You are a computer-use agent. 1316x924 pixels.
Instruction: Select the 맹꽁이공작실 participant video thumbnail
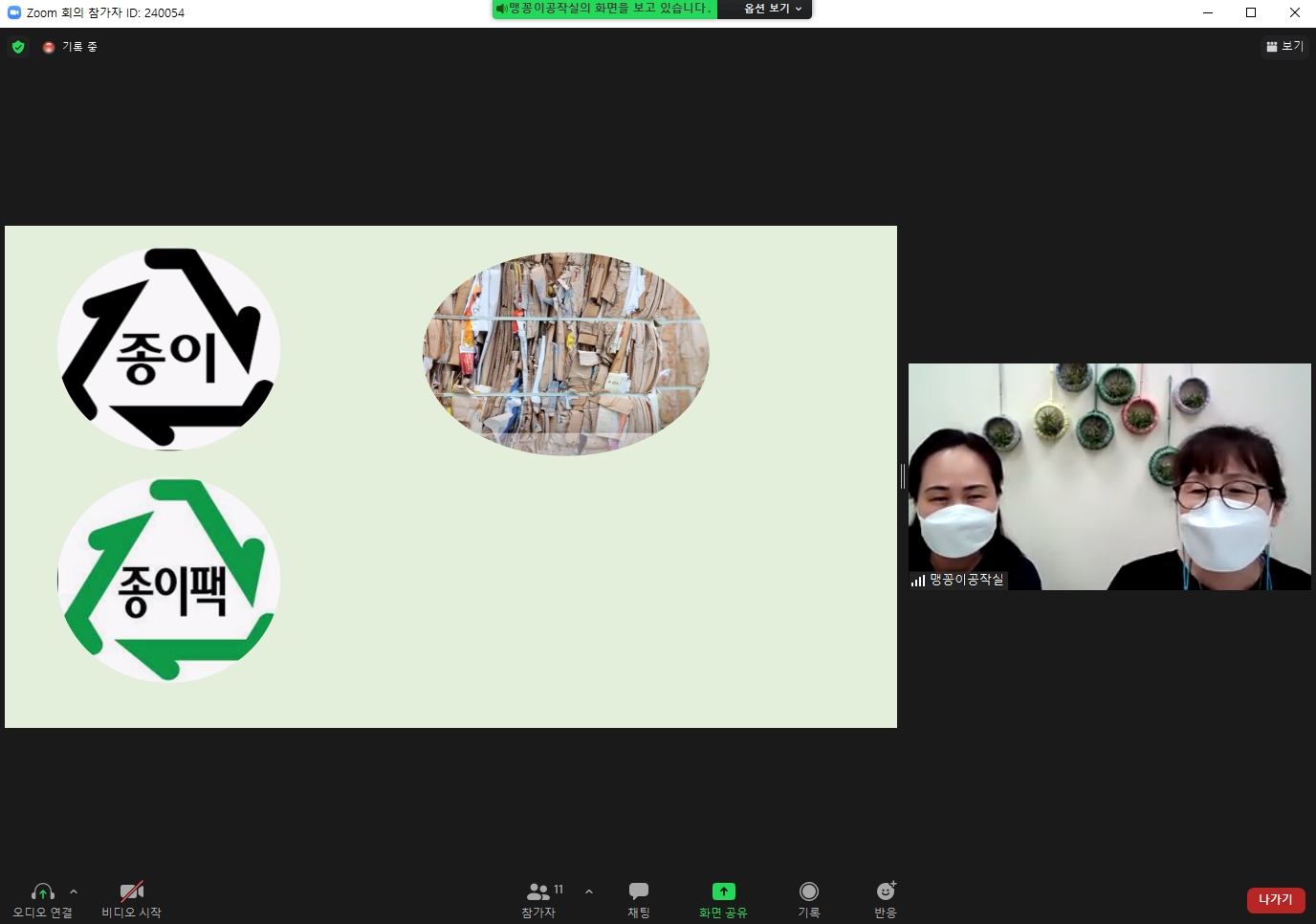[x=1109, y=476]
